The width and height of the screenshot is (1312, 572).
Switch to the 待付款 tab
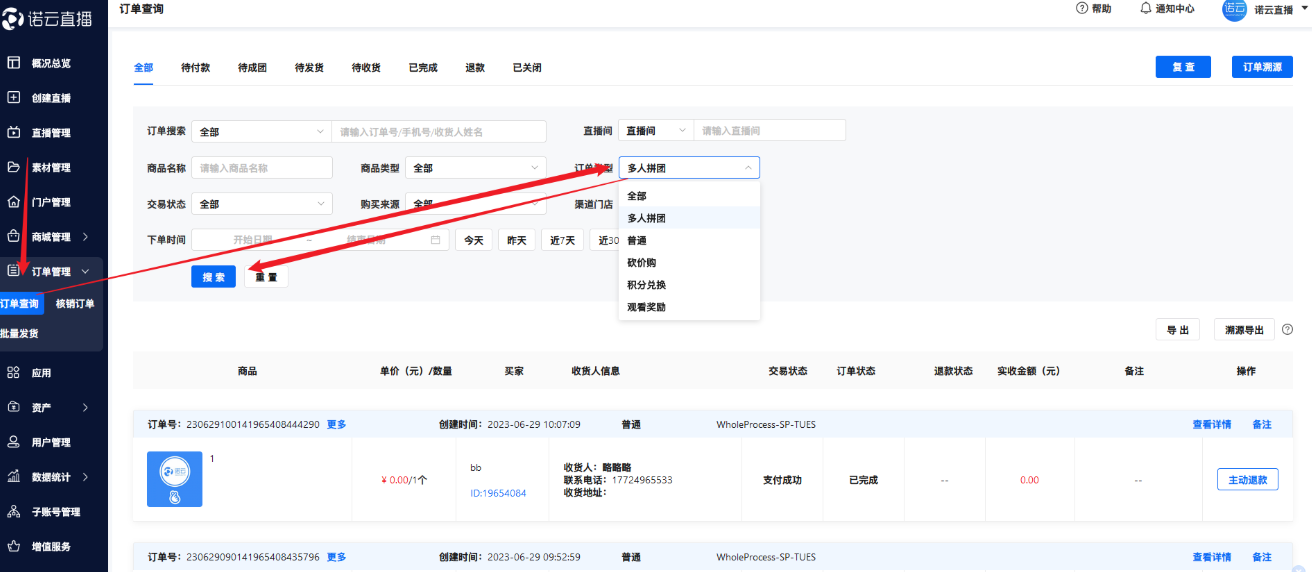[195, 68]
